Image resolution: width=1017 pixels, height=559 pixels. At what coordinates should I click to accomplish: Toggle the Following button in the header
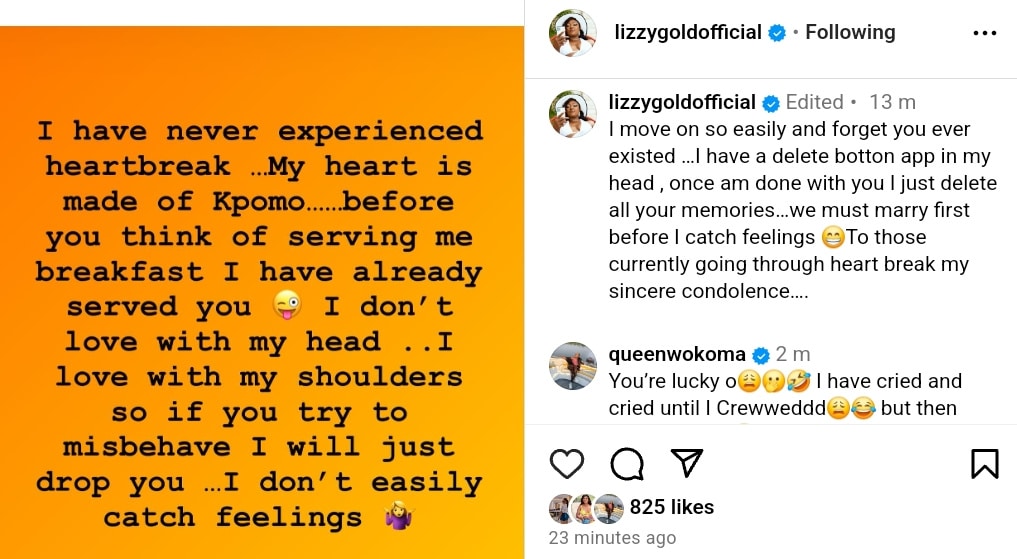[850, 32]
